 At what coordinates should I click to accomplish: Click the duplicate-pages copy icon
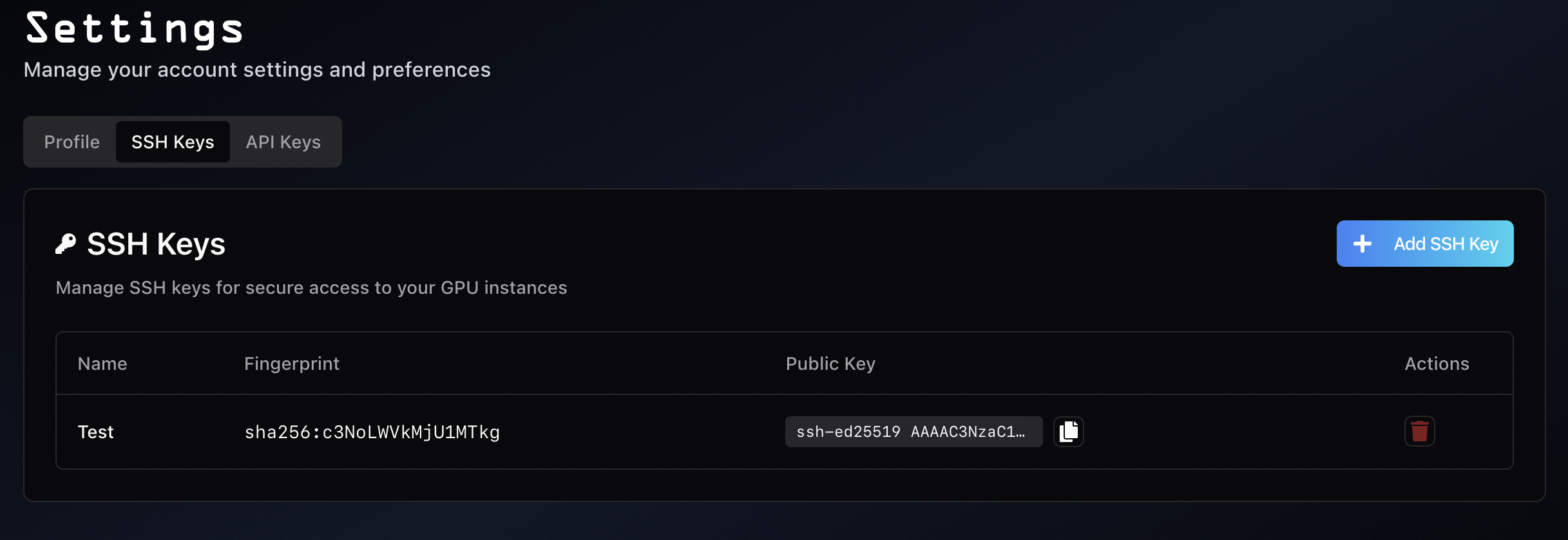(x=1068, y=432)
